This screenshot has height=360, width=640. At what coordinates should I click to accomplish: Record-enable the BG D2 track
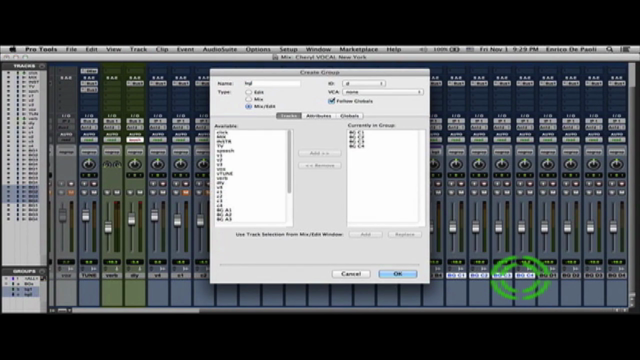(x=575, y=184)
